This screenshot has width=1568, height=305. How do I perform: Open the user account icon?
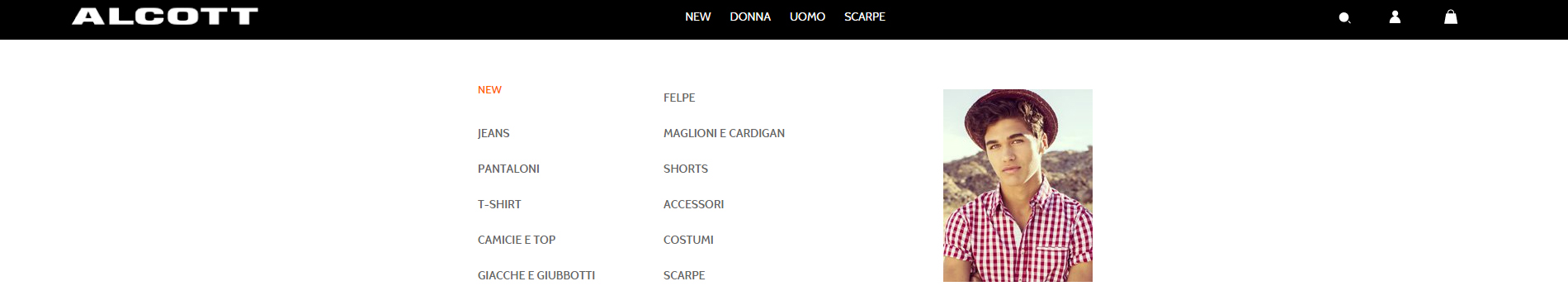point(1395,17)
